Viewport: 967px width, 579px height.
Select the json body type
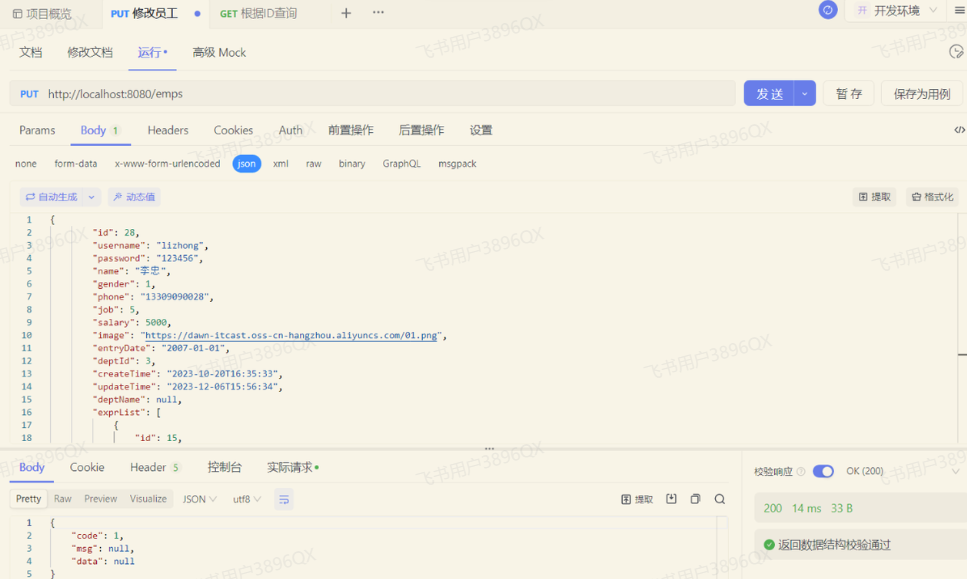tap(247, 163)
